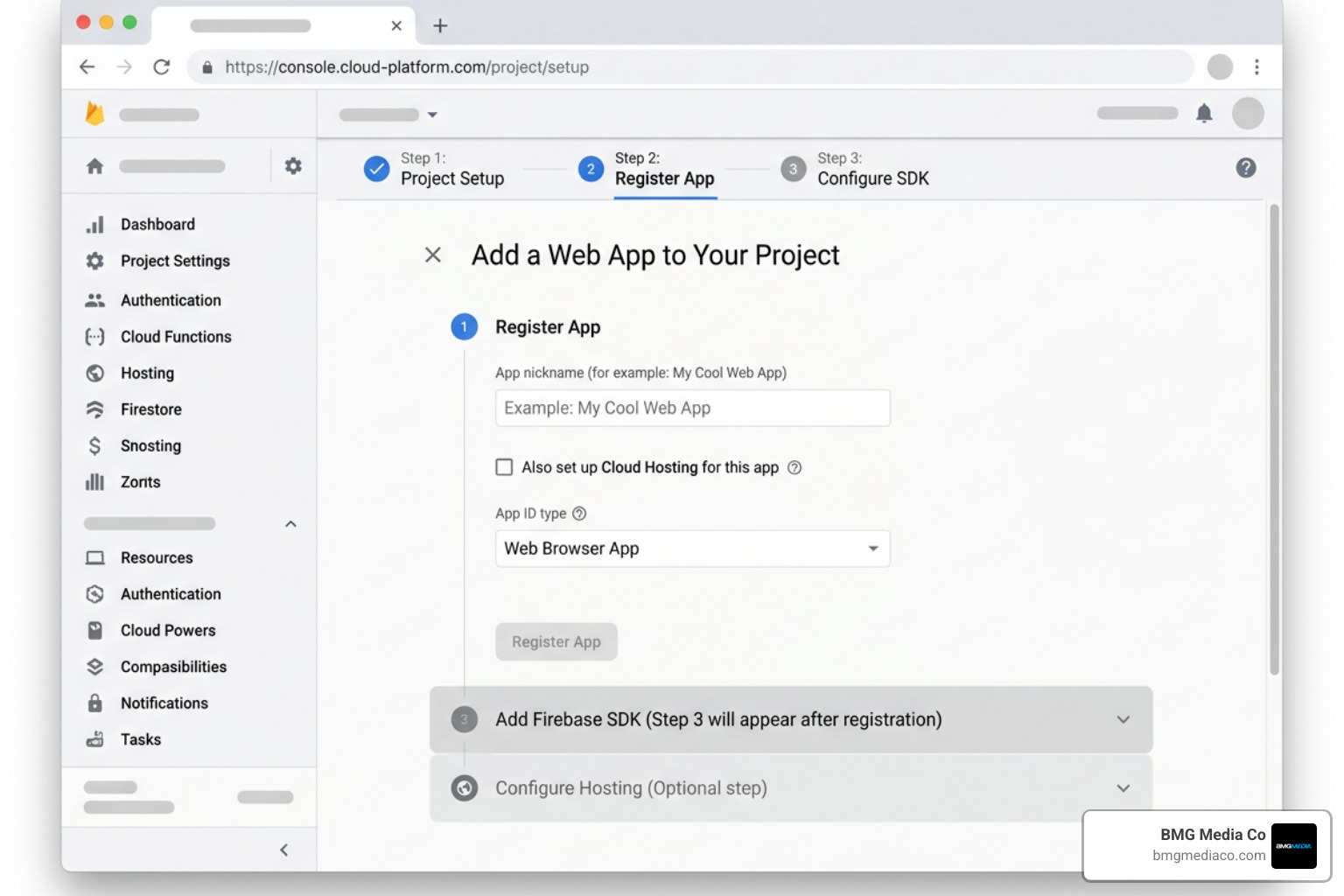The image size is (1344, 896).
Task: Open the browser three-dot menu
Action: (x=1256, y=66)
